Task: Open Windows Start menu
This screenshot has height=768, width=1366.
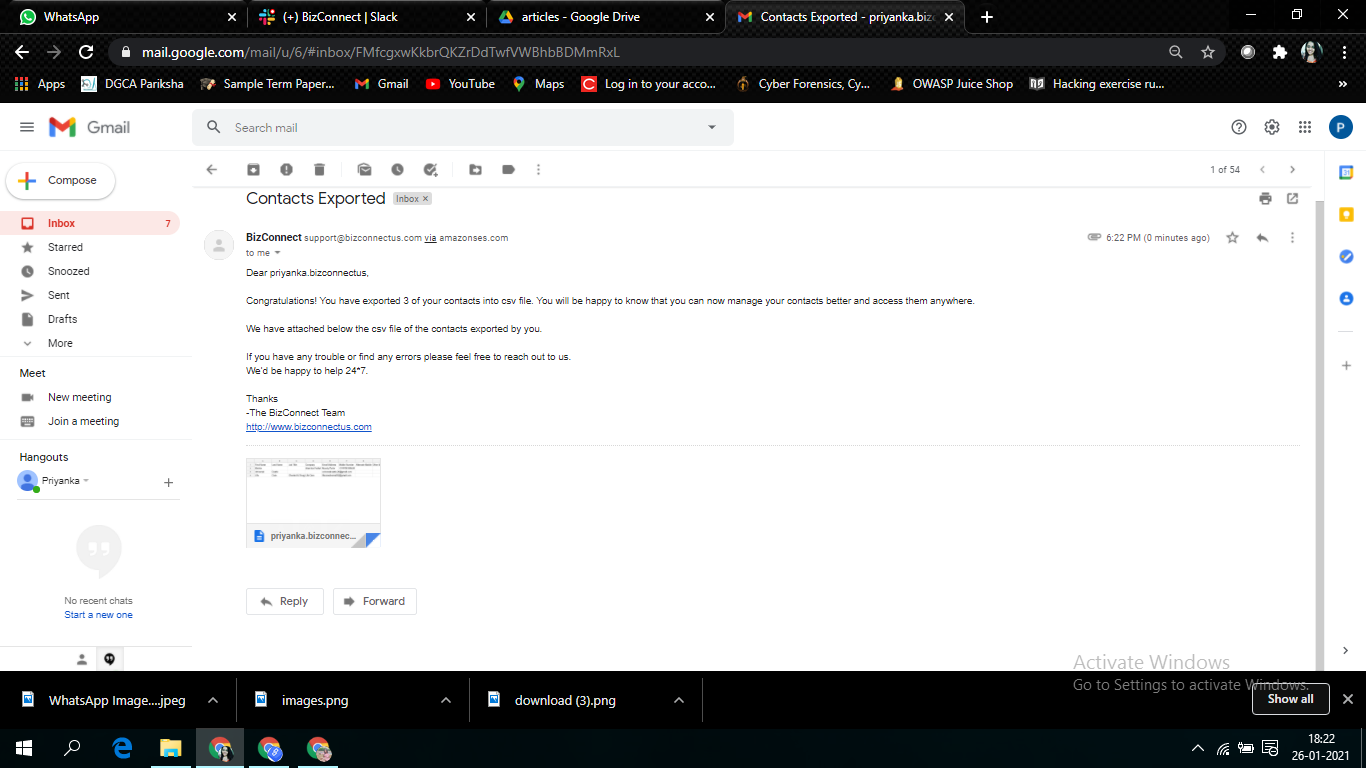Action: (x=24, y=748)
